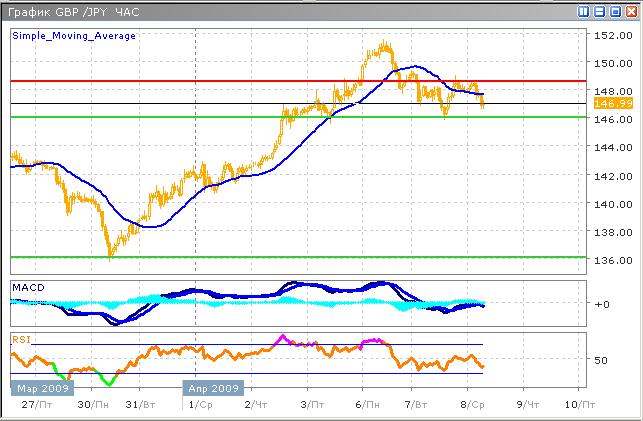Click the 1/Ср date label

201,405
